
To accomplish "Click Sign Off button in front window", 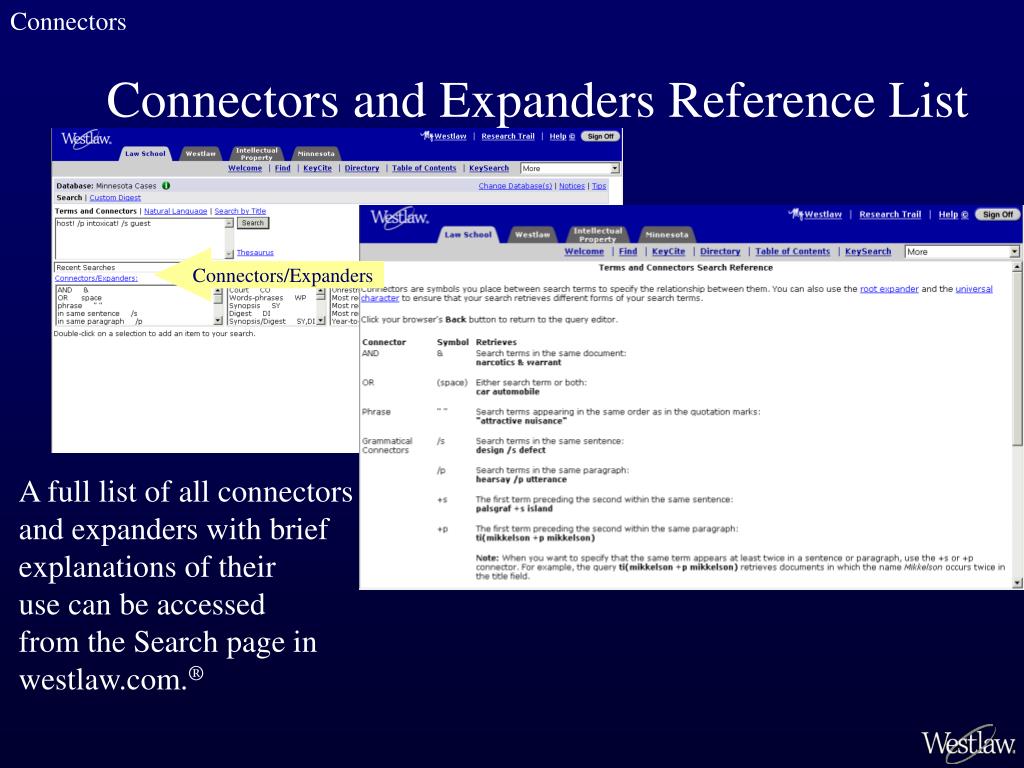I will pyautogui.click(x=997, y=214).
